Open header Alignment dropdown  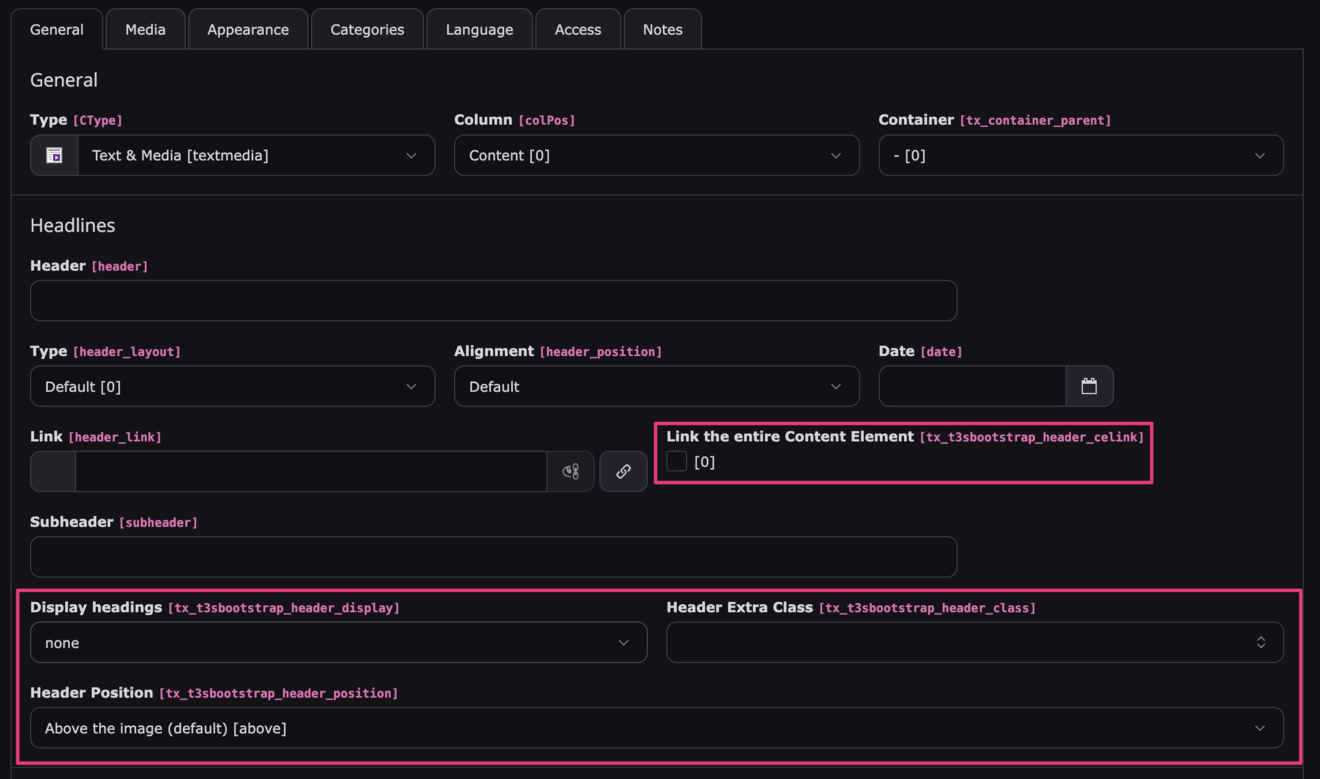pyautogui.click(x=656, y=387)
